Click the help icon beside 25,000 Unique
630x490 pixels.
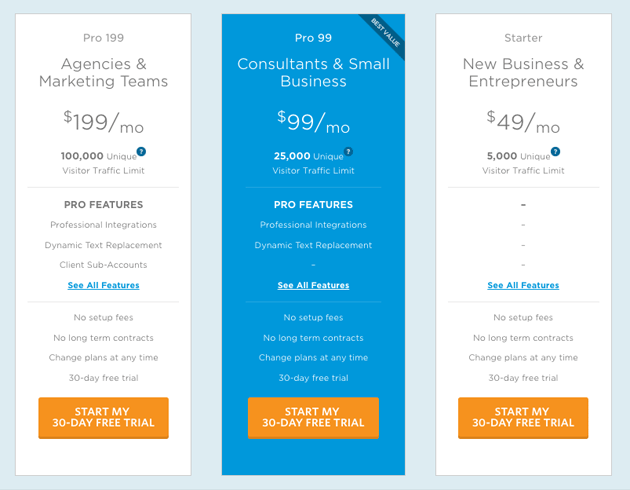(348, 152)
